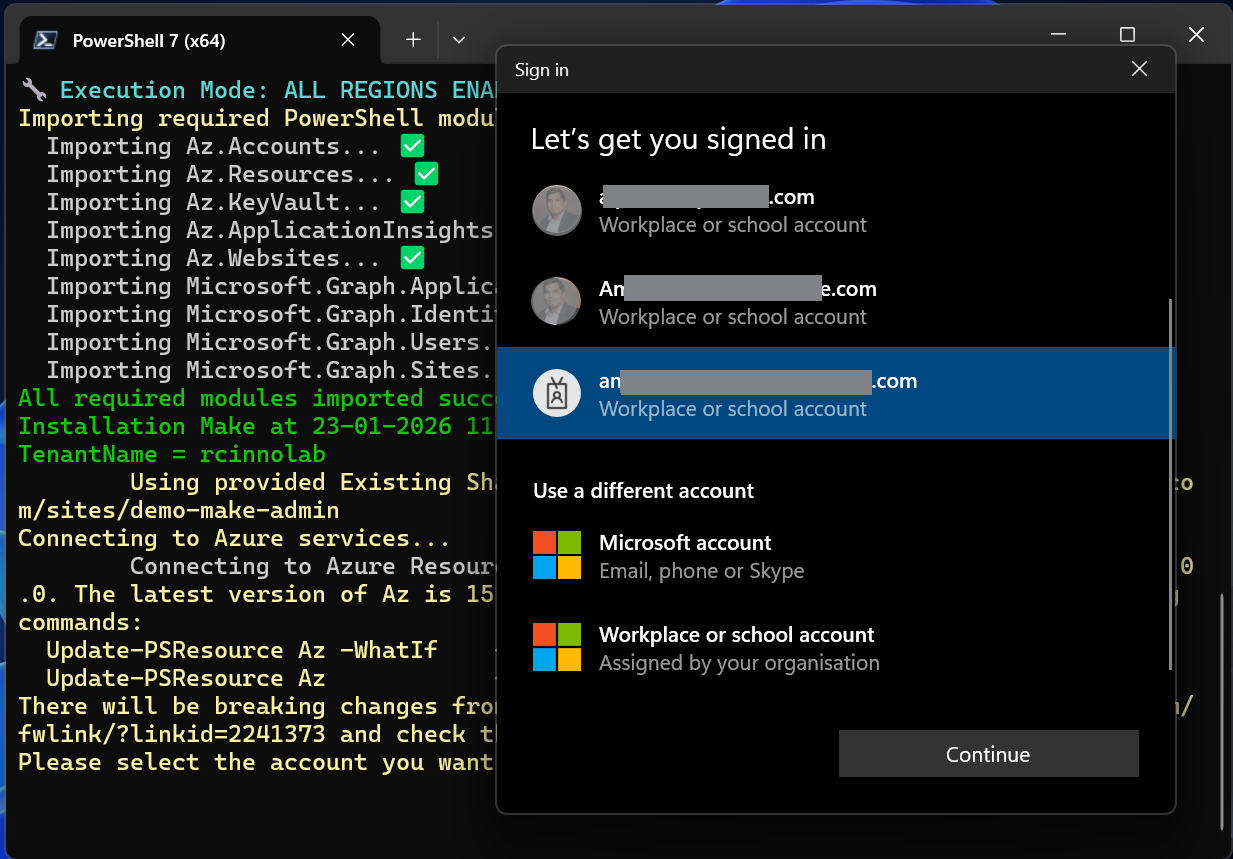Image resolution: width=1233 pixels, height=859 pixels.
Task: Click the ID-badge icon on the highlighted account
Action: pyautogui.click(x=557, y=393)
